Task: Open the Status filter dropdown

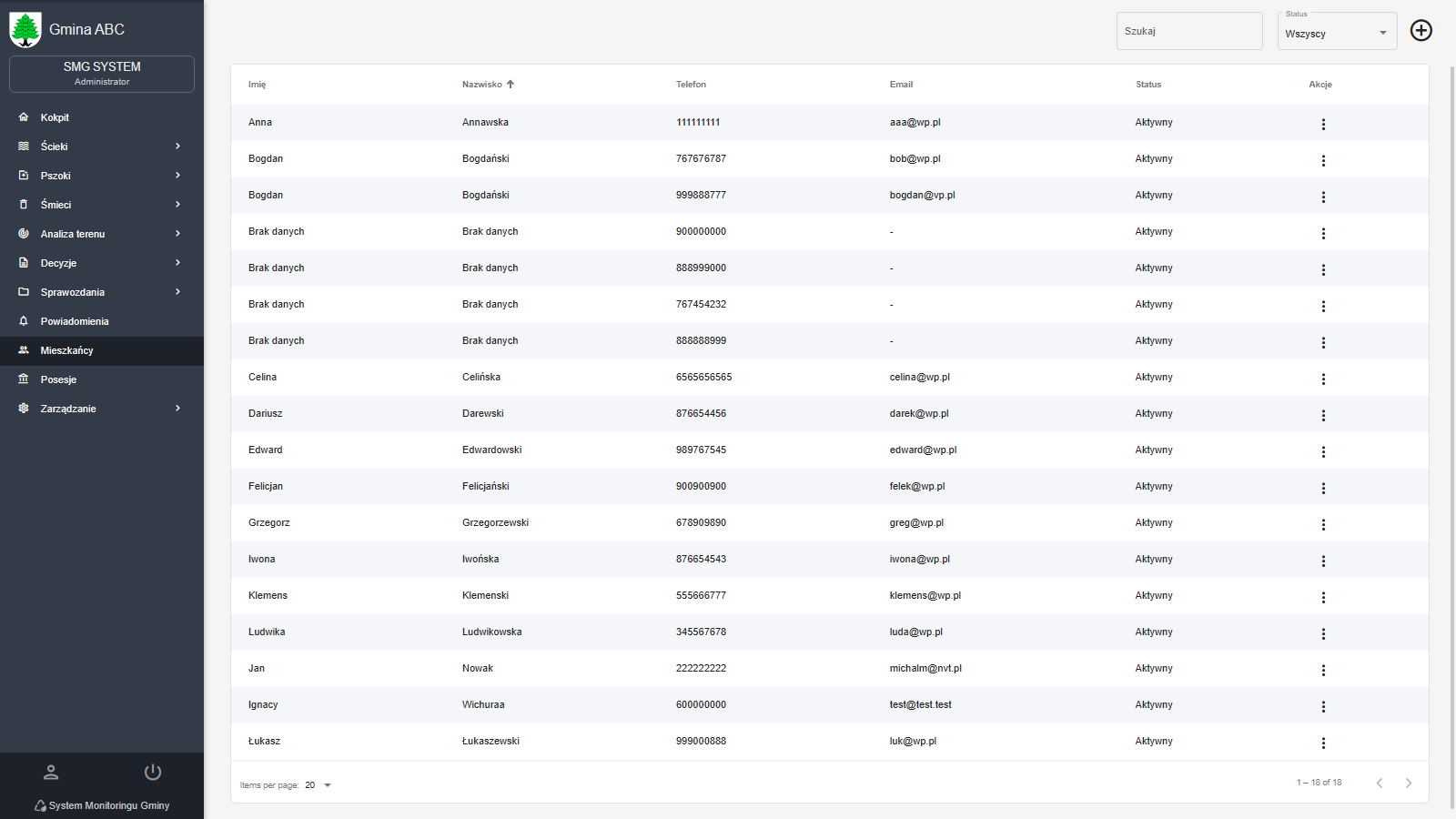Action: tap(1336, 33)
